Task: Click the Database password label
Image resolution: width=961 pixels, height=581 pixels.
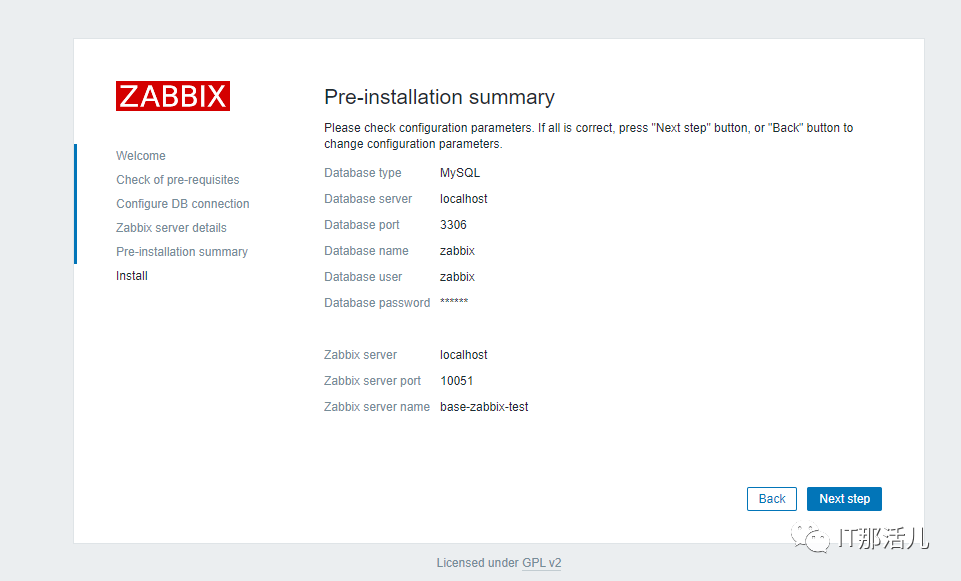Action: (x=377, y=303)
